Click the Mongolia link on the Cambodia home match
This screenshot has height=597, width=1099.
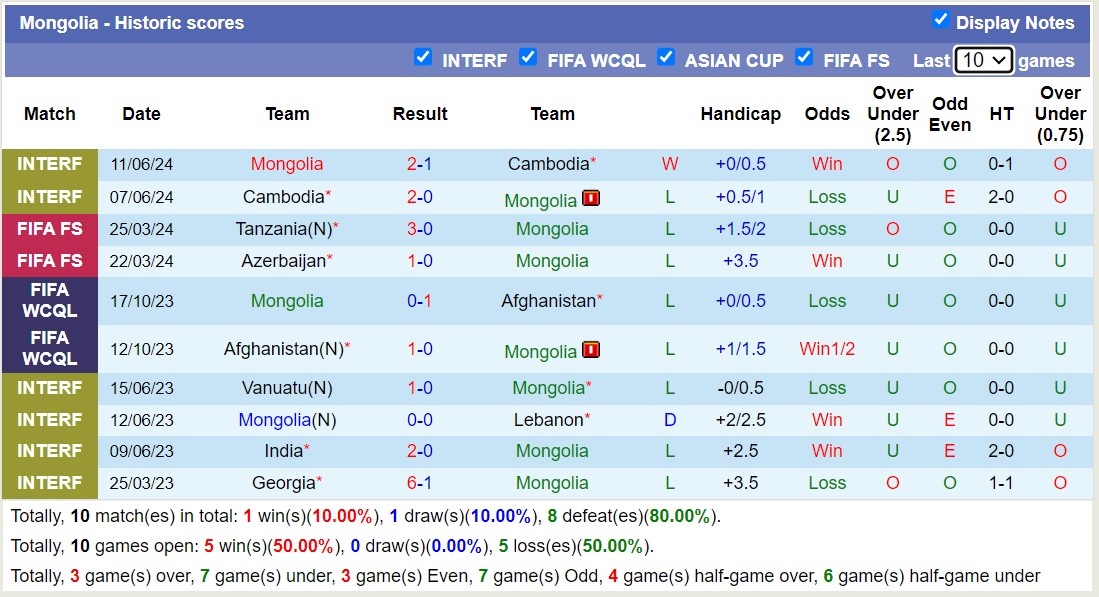pyautogui.click(x=286, y=165)
